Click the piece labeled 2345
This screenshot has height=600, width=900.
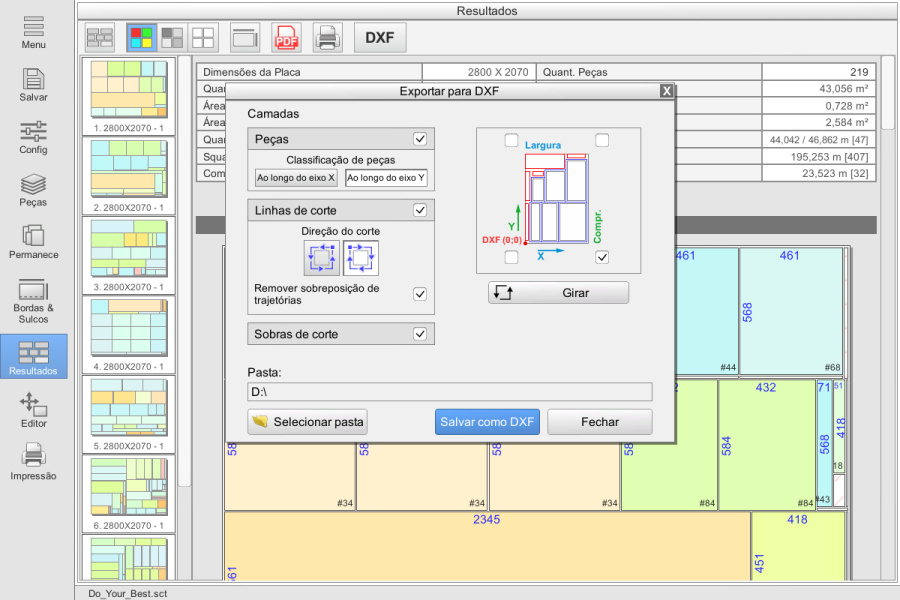[487, 545]
